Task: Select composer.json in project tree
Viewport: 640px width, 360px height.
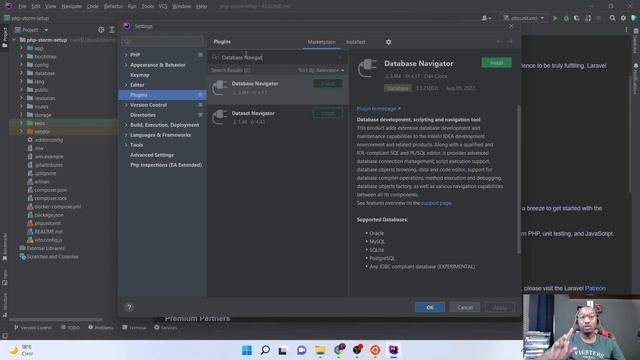Action: pyautogui.click(x=50, y=190)
